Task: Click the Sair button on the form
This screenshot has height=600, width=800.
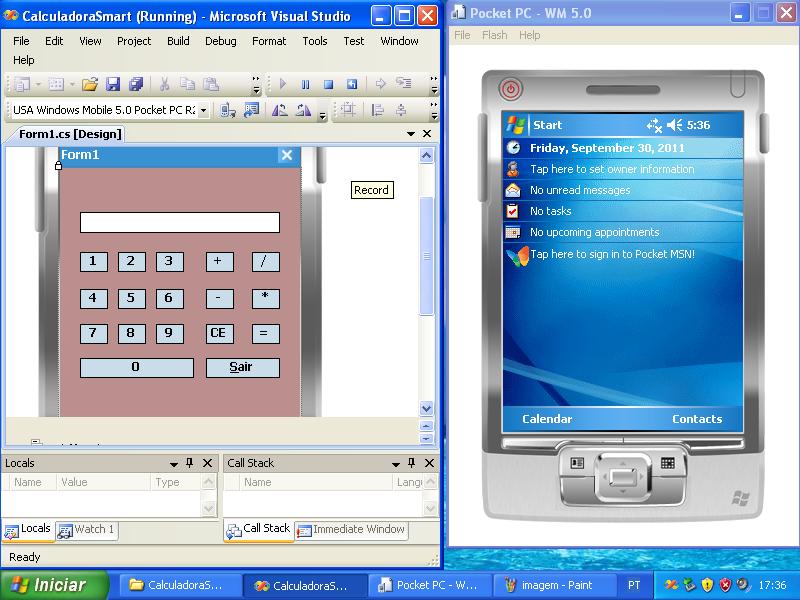Action: pos(242,367)
